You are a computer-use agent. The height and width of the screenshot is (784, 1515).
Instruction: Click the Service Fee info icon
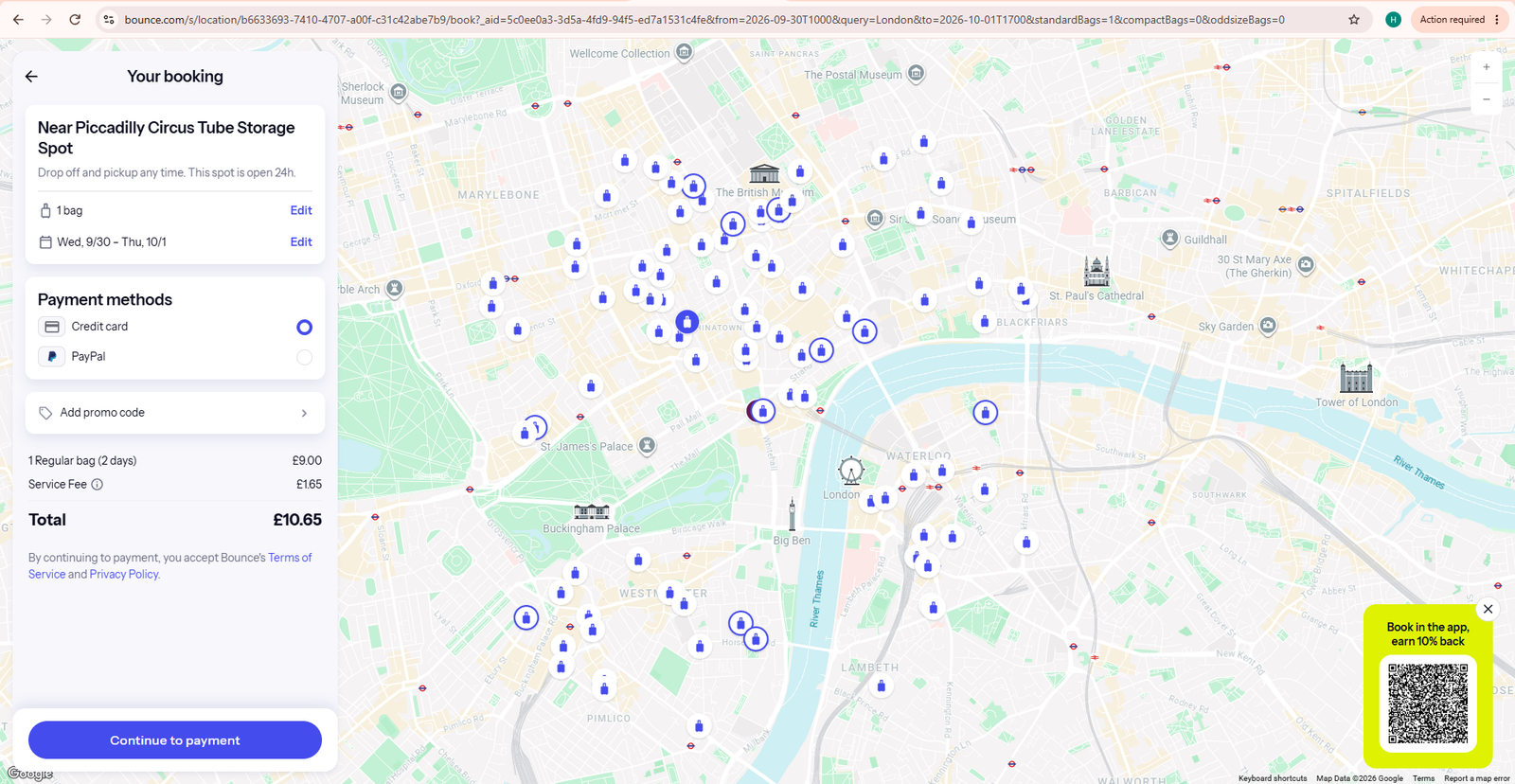pos(97,485)
